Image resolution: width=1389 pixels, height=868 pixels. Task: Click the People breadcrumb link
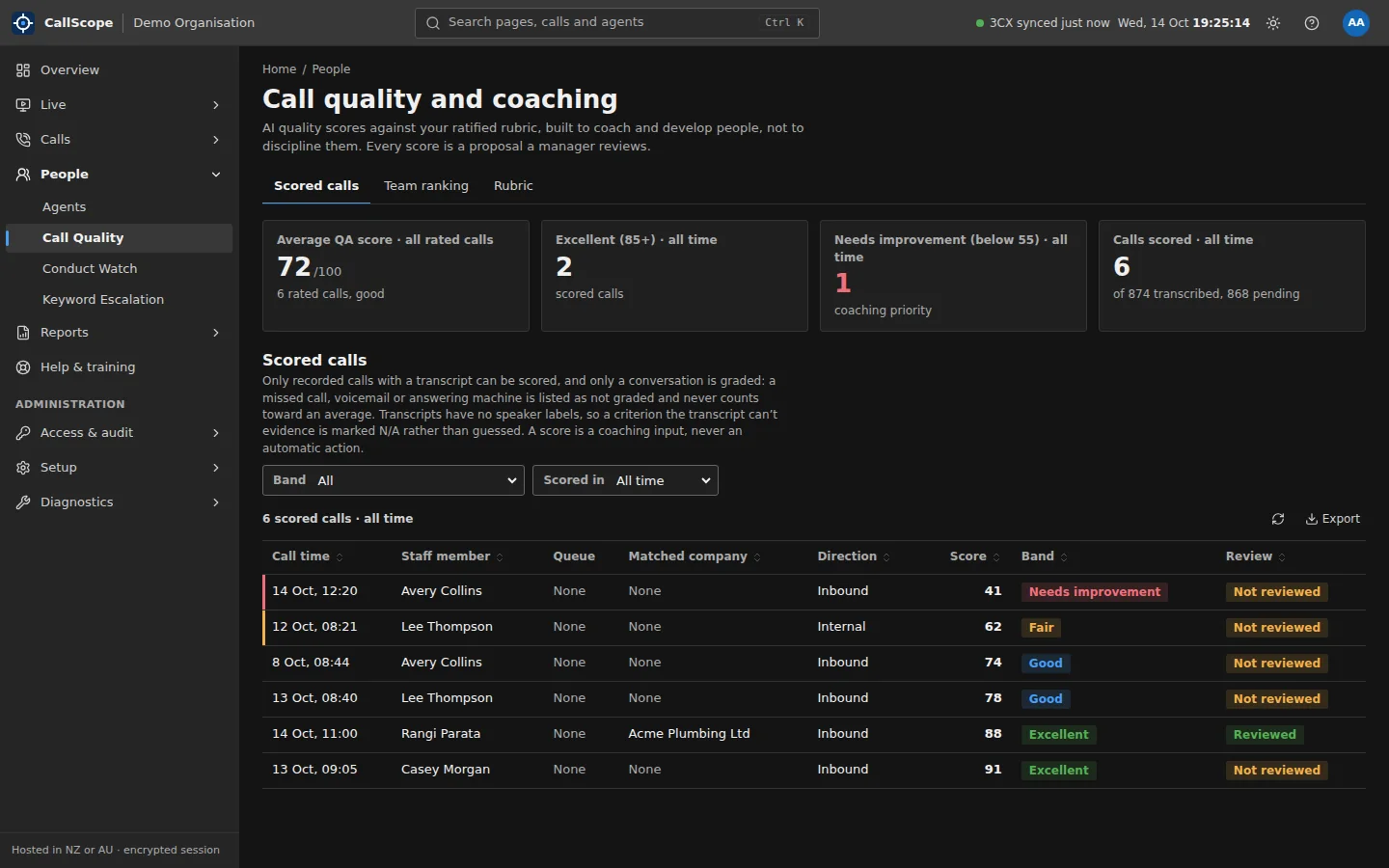click(331, 69)
